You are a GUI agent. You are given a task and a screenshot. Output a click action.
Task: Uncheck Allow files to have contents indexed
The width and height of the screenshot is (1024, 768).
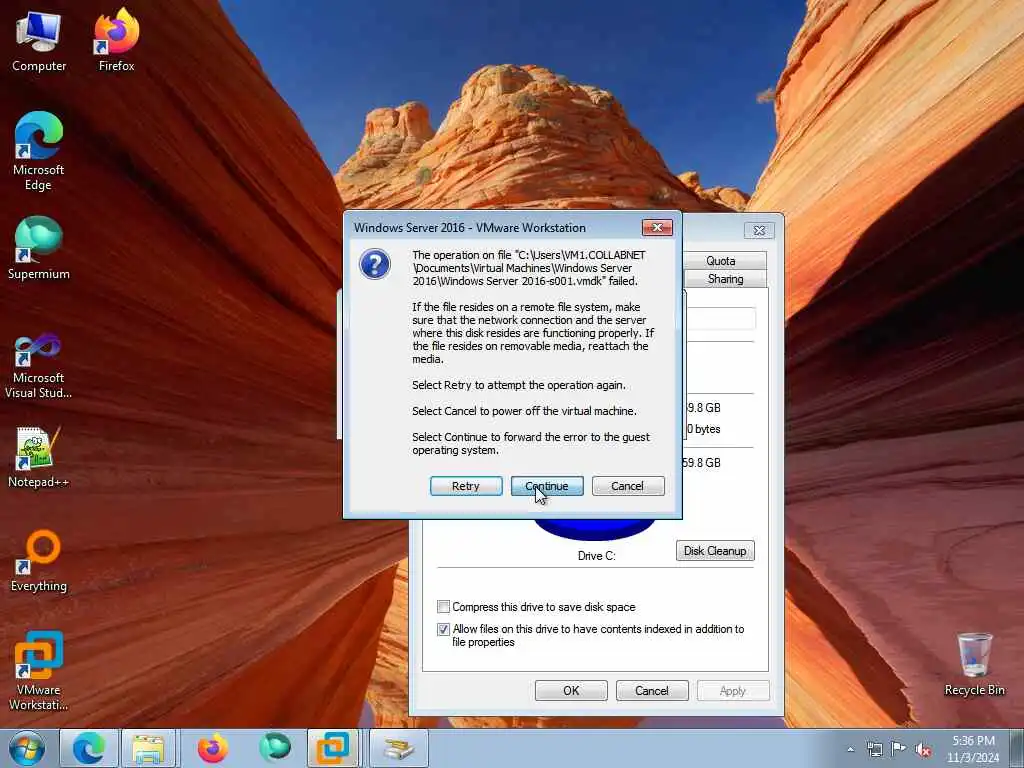443,630
